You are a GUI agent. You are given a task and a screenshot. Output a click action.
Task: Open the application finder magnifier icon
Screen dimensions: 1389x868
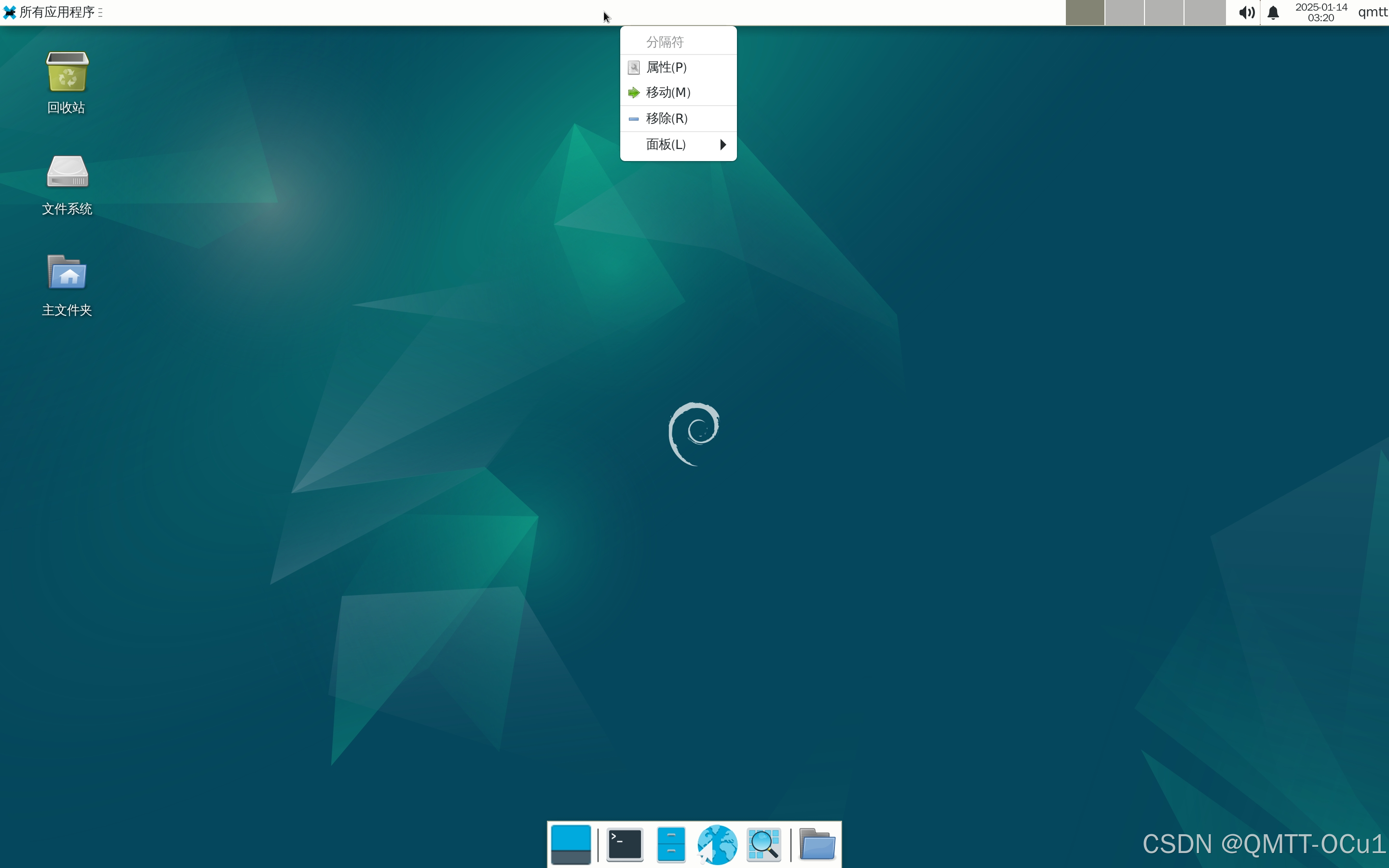click(763, 844)
